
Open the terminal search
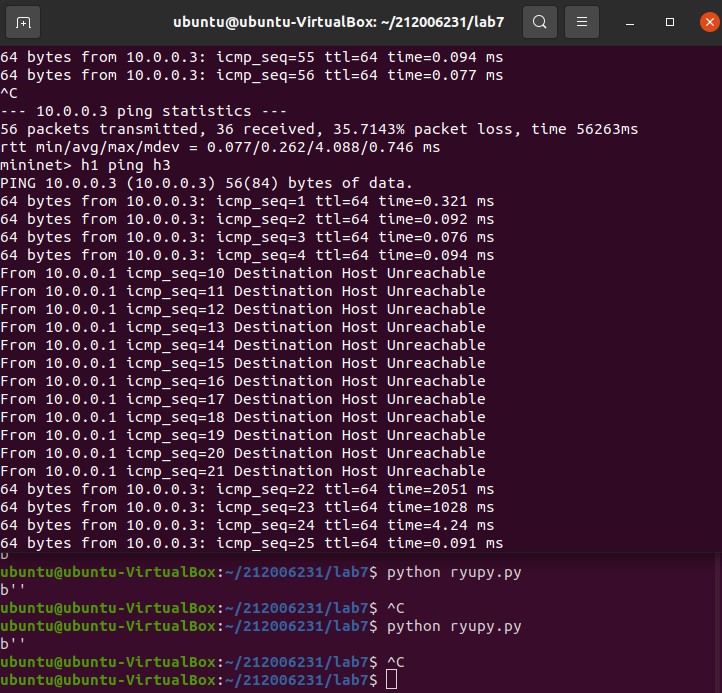(540, 22)
